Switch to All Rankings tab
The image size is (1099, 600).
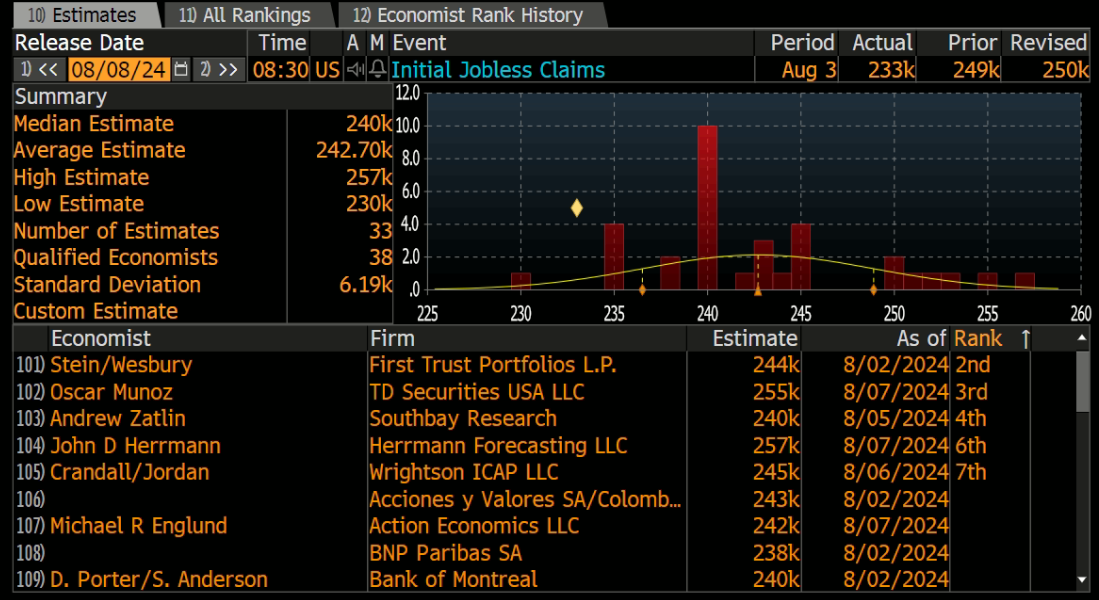coord(245,15)
